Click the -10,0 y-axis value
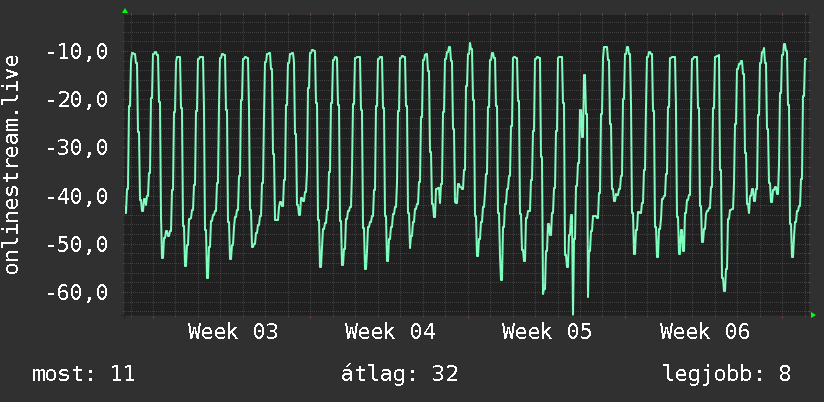 (x=77, y=53)
